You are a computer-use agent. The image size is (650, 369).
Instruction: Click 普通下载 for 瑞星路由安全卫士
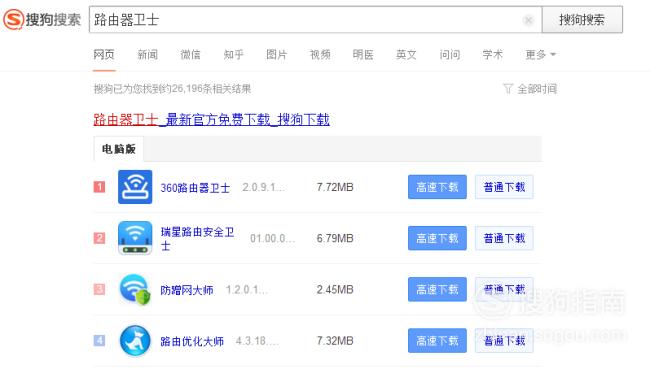pyautogui.click(x=504, y=238)
